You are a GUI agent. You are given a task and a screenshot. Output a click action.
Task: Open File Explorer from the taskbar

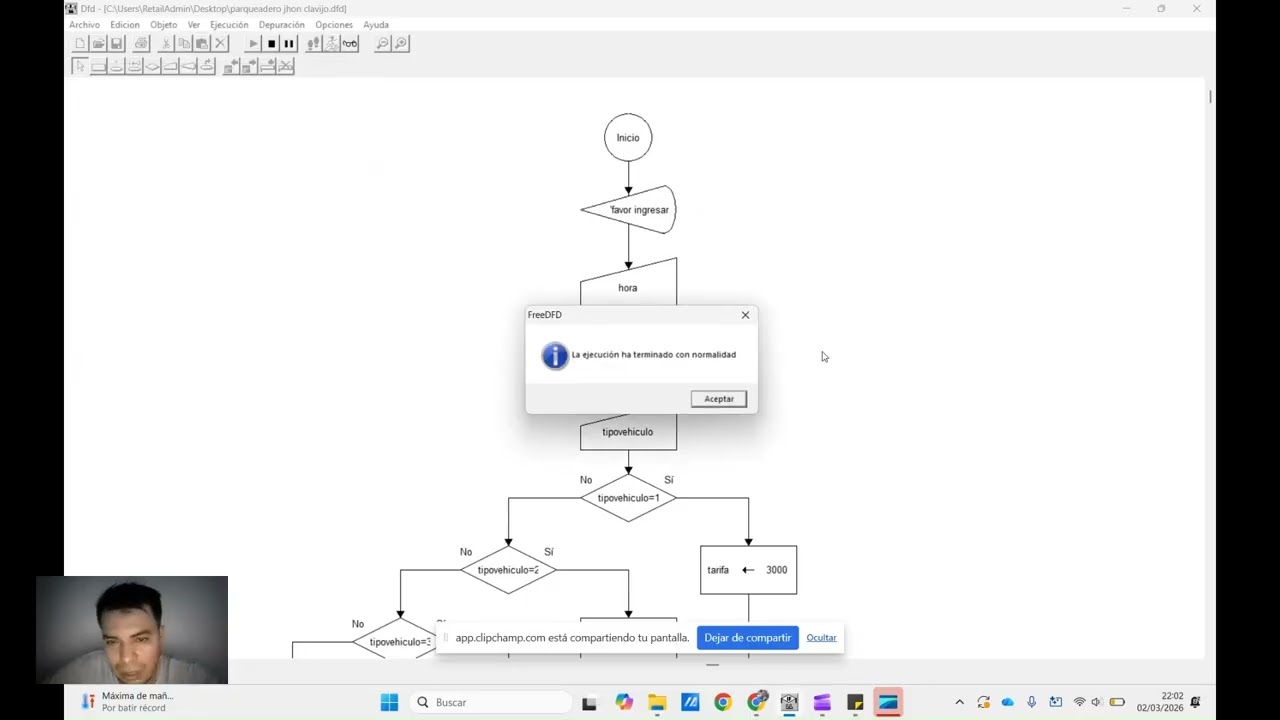click(x=657, y=702)
